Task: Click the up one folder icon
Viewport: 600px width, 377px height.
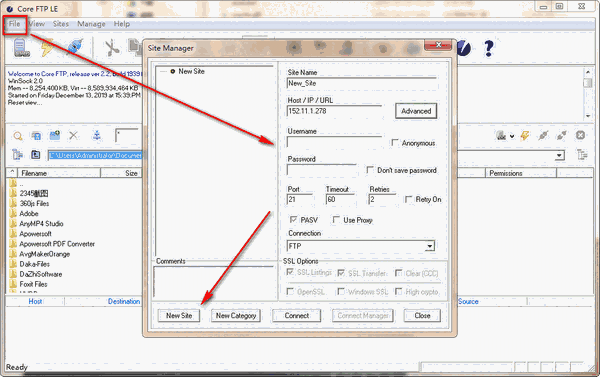Action: (x=36, y=155)
